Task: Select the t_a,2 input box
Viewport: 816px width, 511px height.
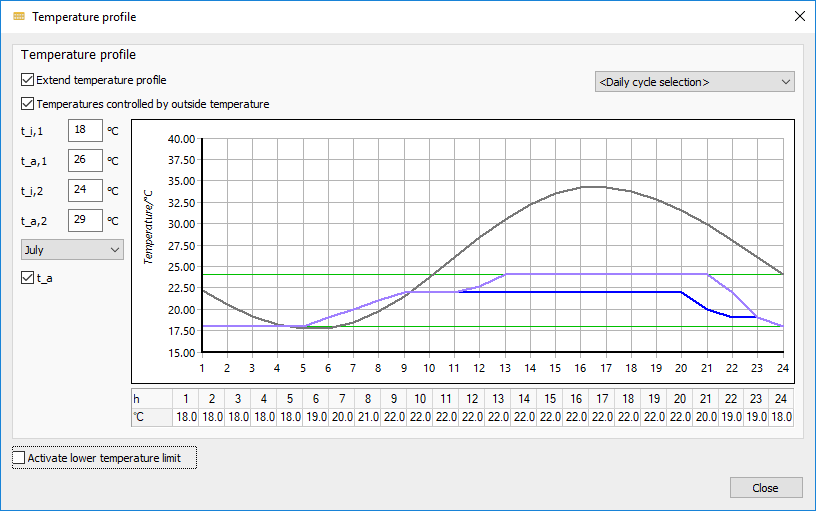Action: 85,220
